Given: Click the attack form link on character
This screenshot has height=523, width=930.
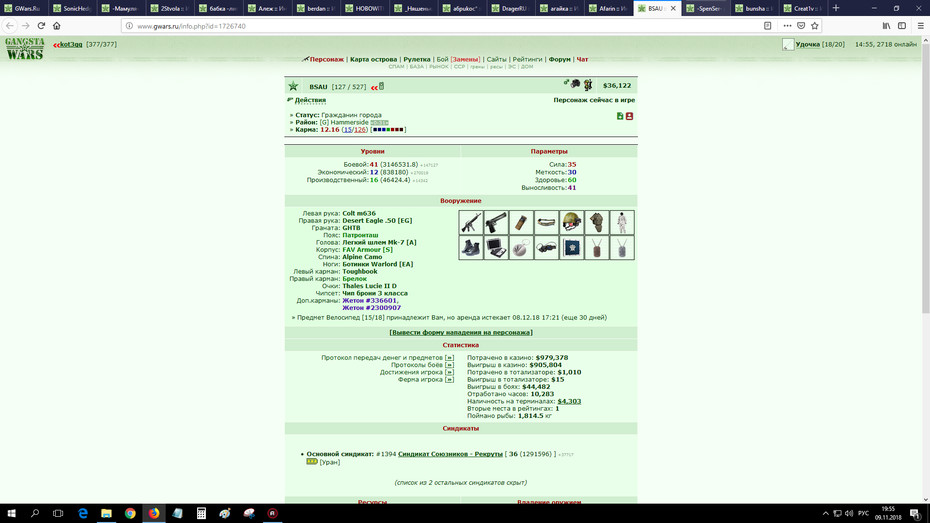Looking at the screenshot, I should (461, 333).
